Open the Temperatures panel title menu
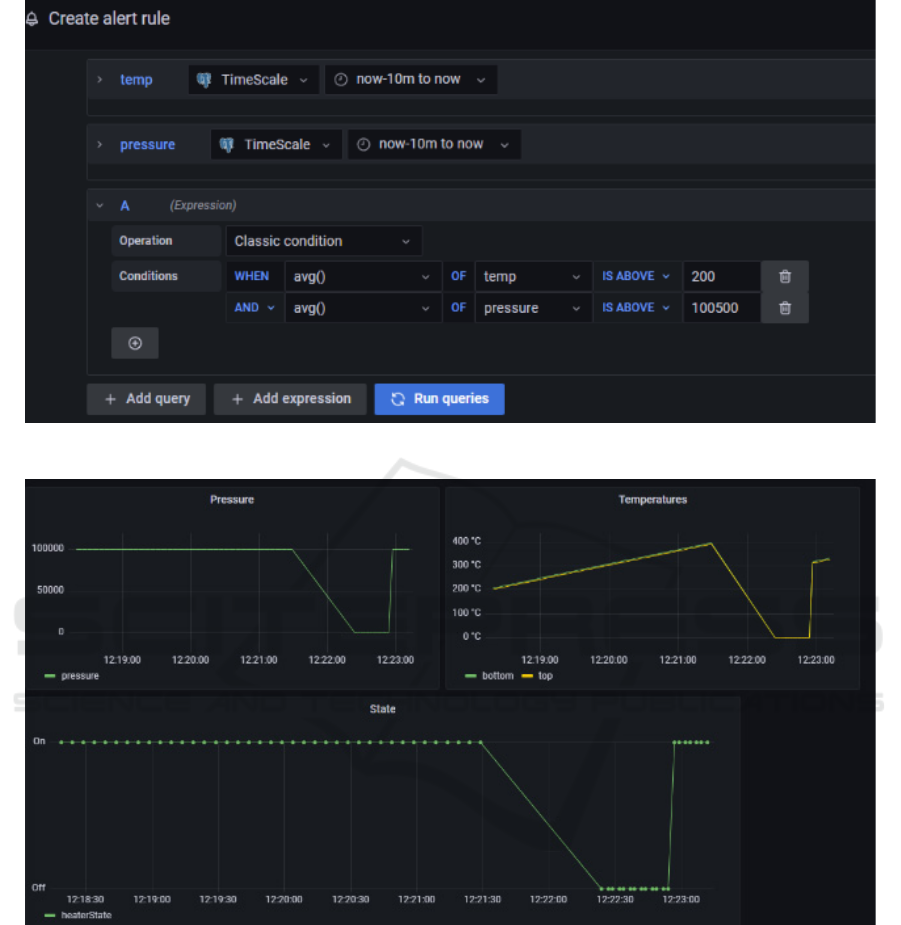 click(652, 499)
